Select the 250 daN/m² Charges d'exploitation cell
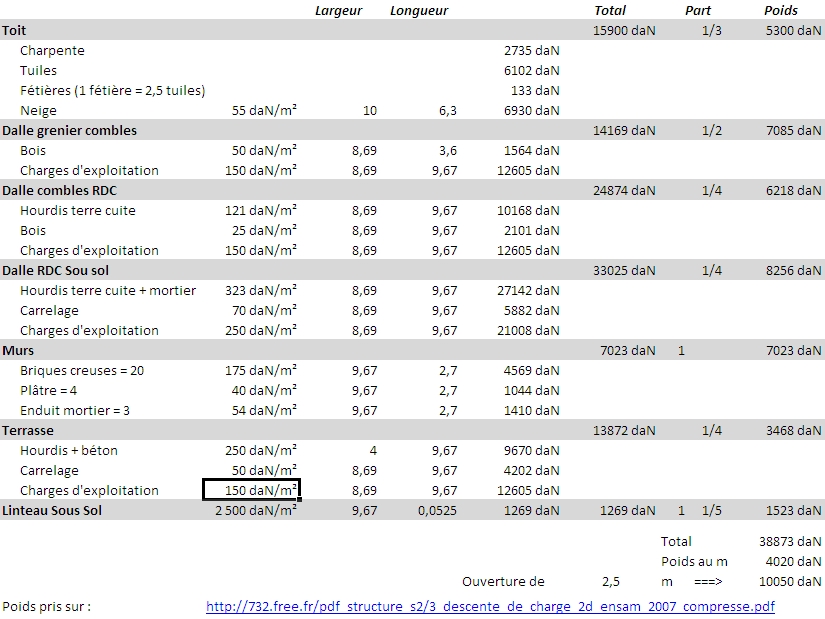This screenshot has height=619, width=825. [261, 331]
